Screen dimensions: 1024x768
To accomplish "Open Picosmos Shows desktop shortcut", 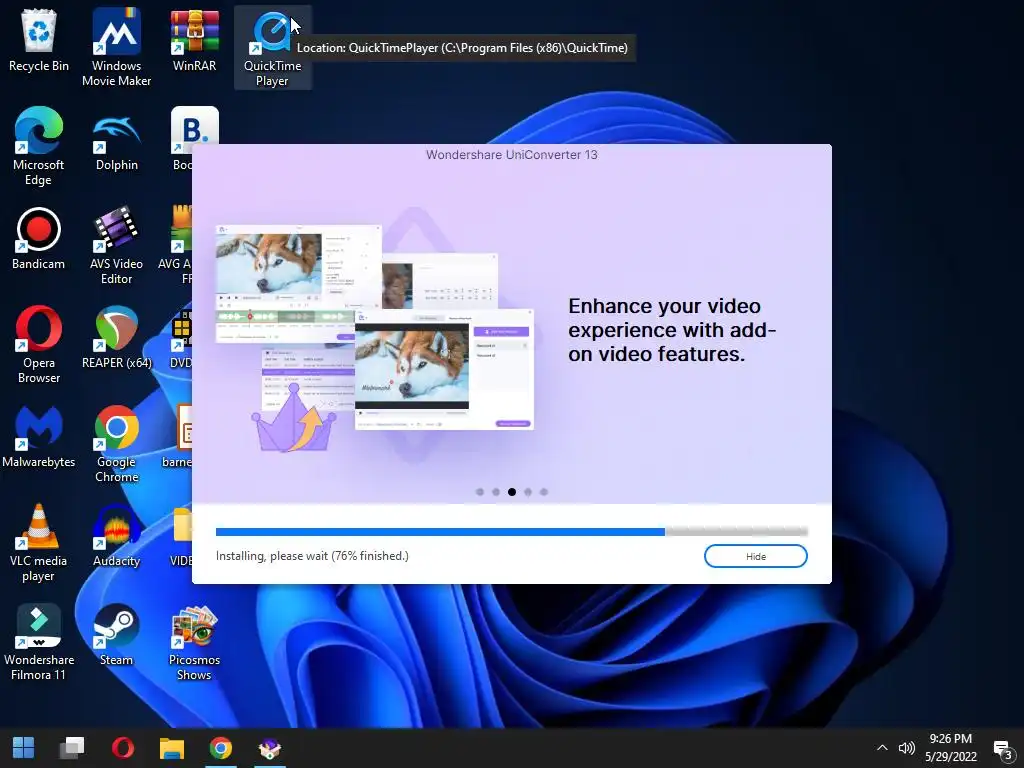I will pos(195,642).
